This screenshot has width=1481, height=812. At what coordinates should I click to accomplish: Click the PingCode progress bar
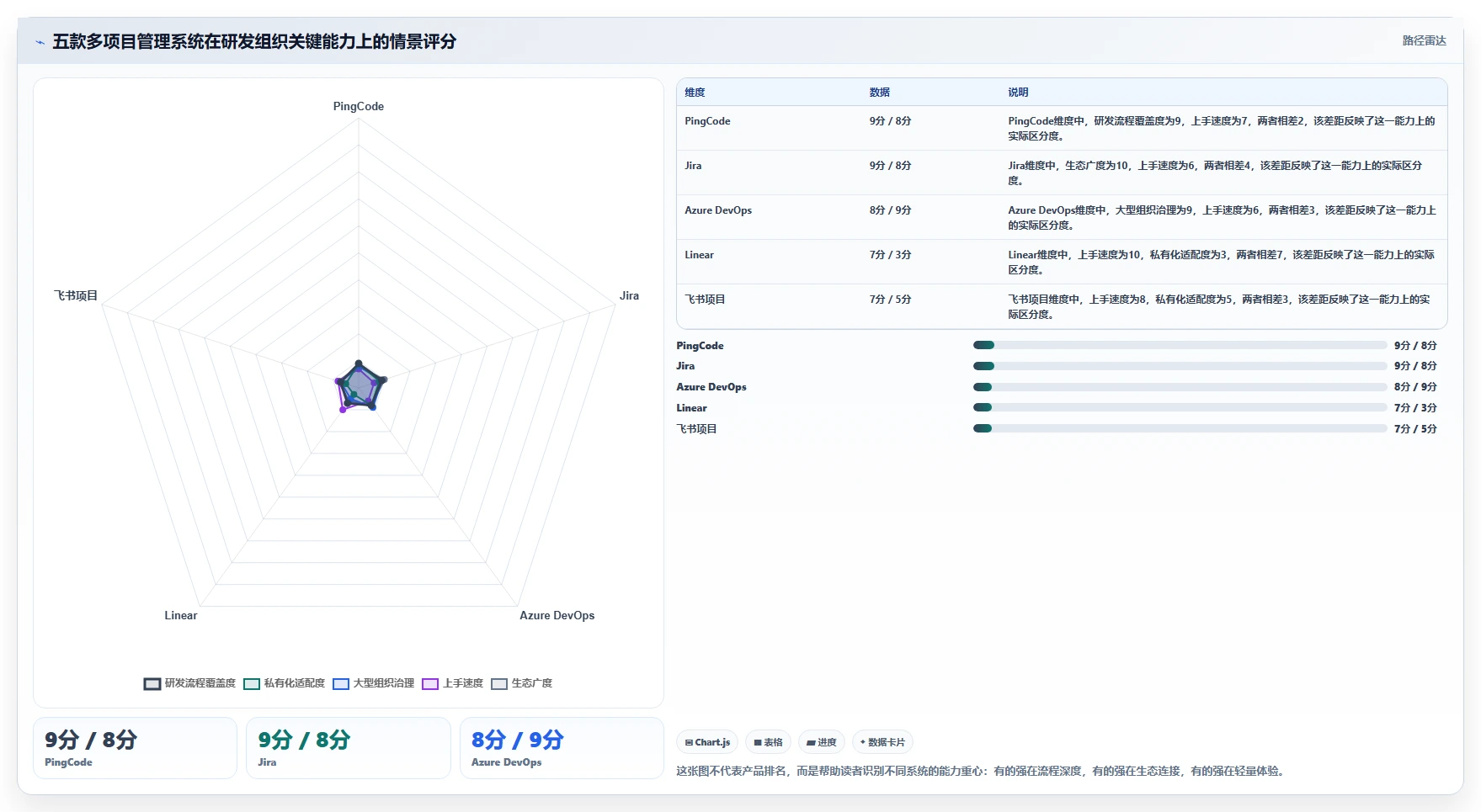tap(1180, 345)
